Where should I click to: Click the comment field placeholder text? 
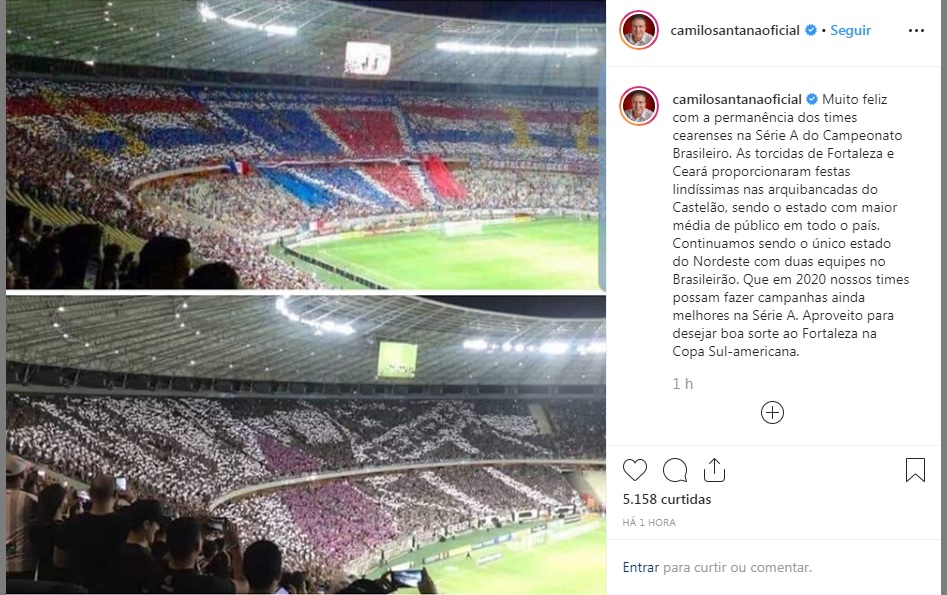pyautogui.click(x=737, y=567)
